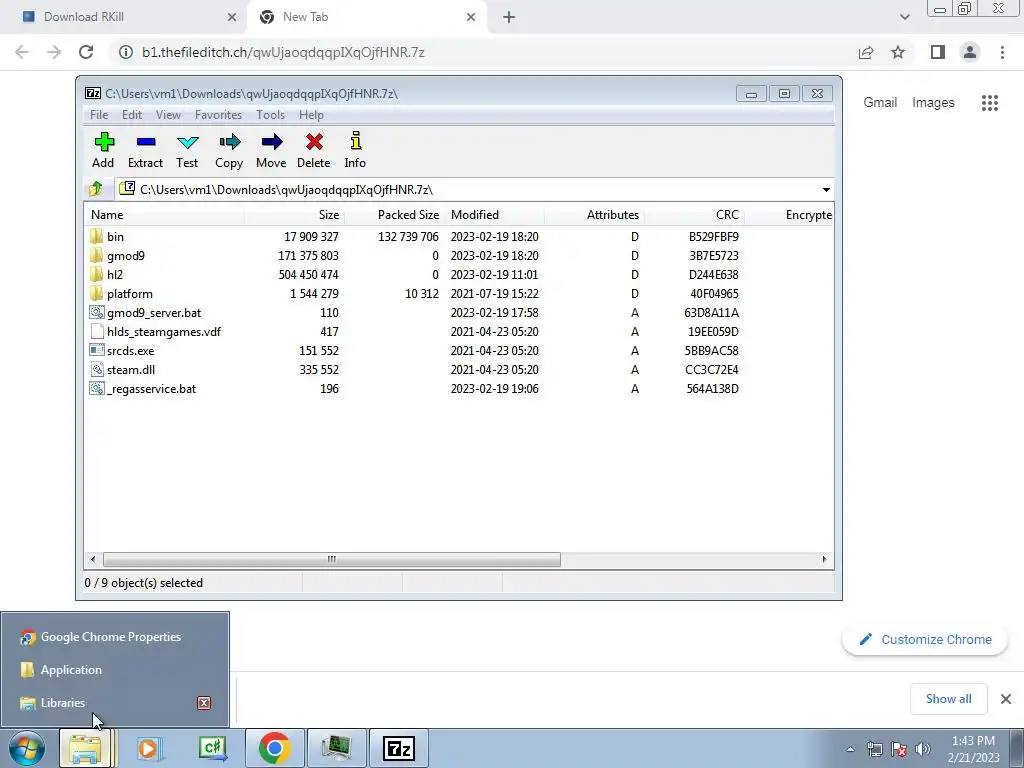Open the Help menu

[x=311, y=114]
